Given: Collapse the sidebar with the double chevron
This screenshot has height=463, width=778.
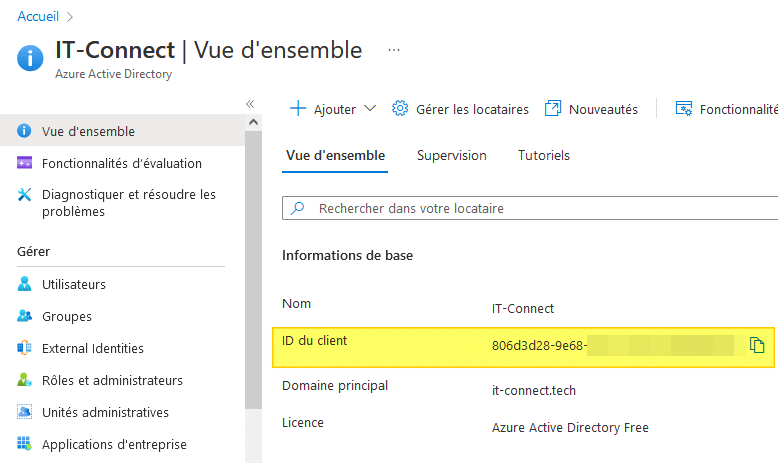Looking at the screenshot, I should pyautogui.click(x=250, y=103).
